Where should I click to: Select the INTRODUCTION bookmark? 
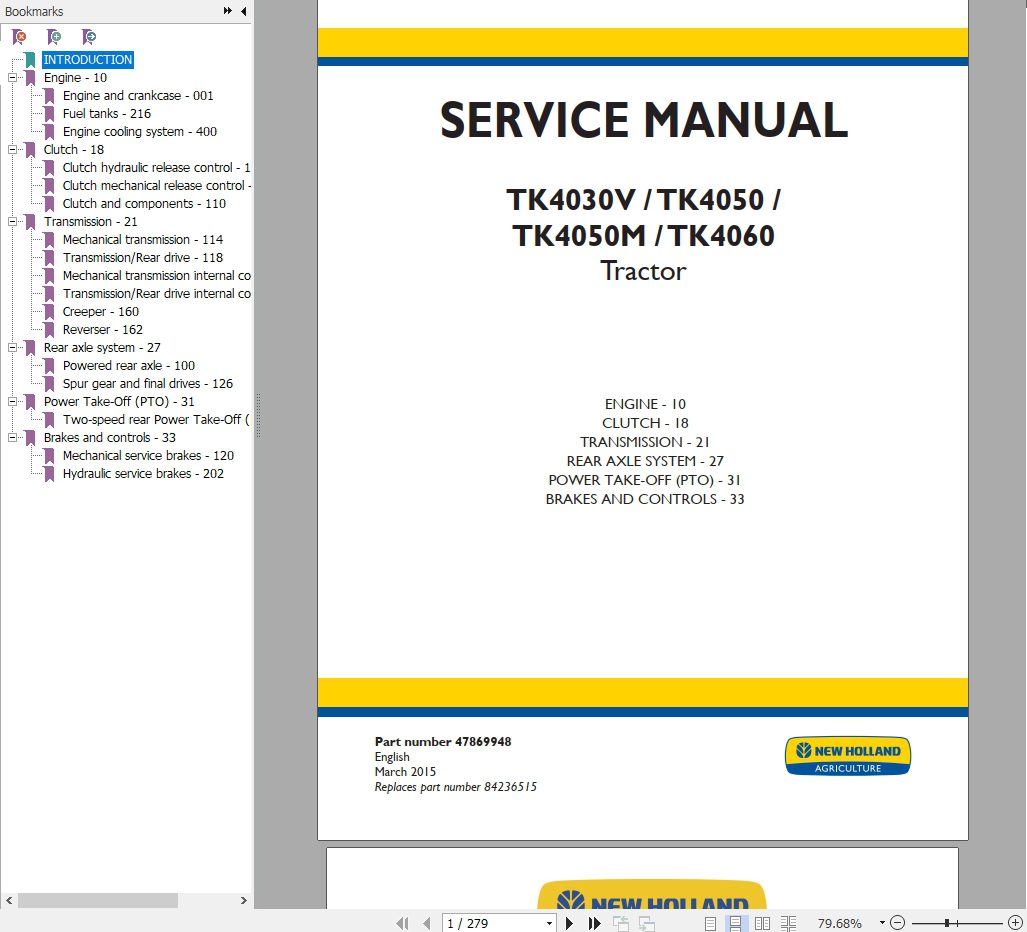coord(88,59)
